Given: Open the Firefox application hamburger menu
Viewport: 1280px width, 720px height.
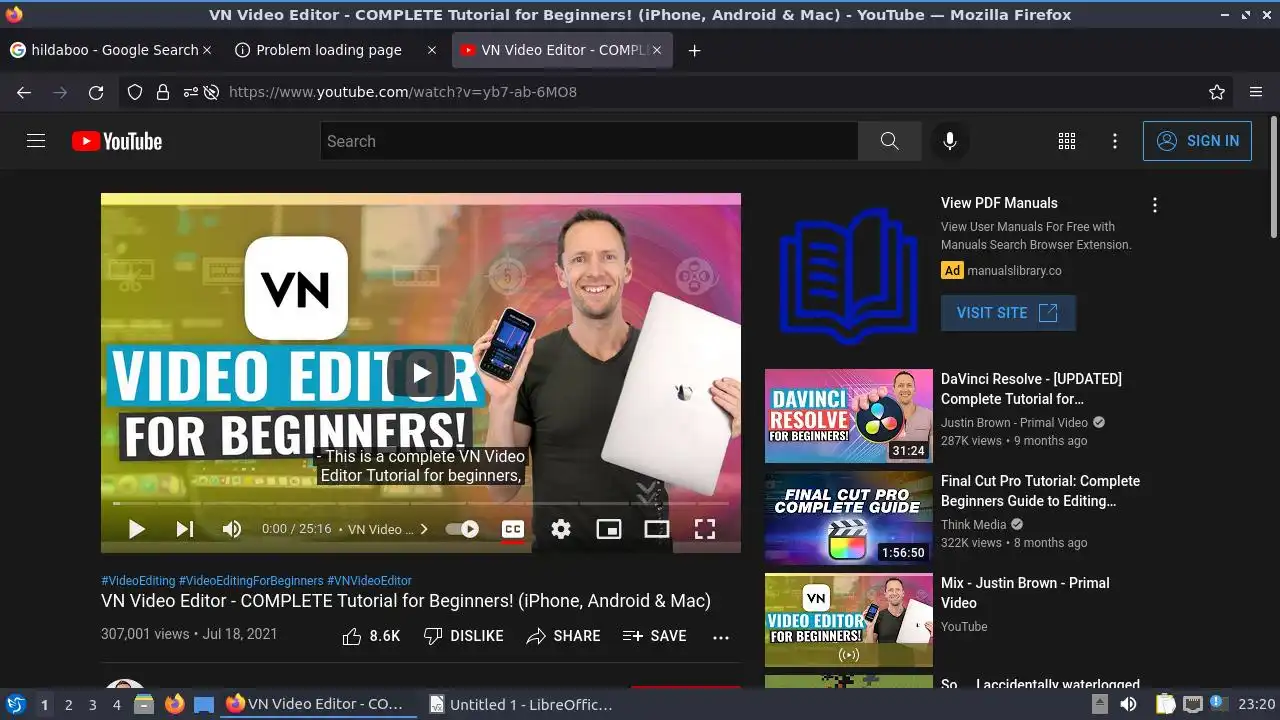Looking at the screenshot, I should click(x=1256, y=92).
